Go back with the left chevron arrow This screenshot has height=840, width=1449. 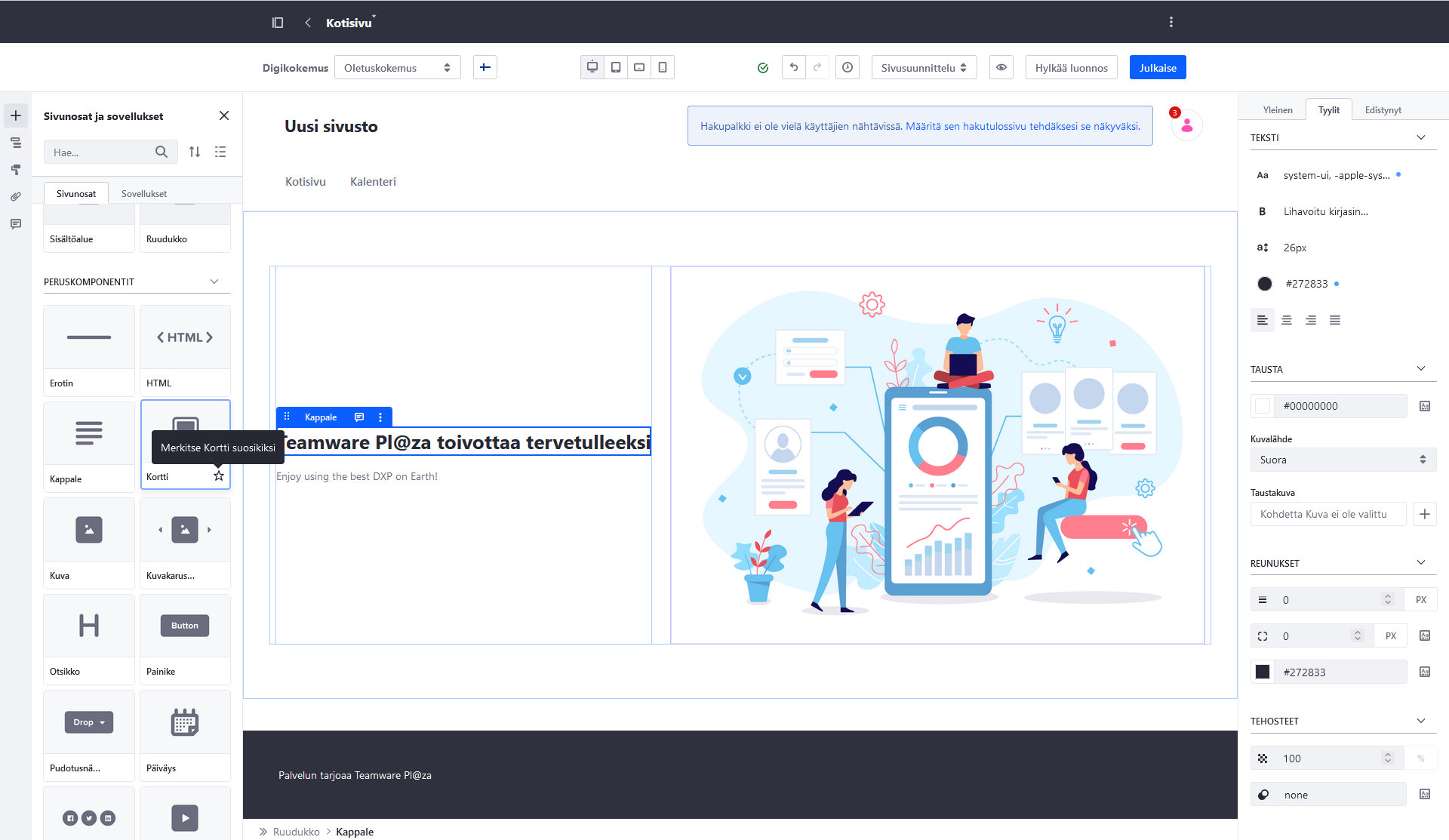coord(308,23)
